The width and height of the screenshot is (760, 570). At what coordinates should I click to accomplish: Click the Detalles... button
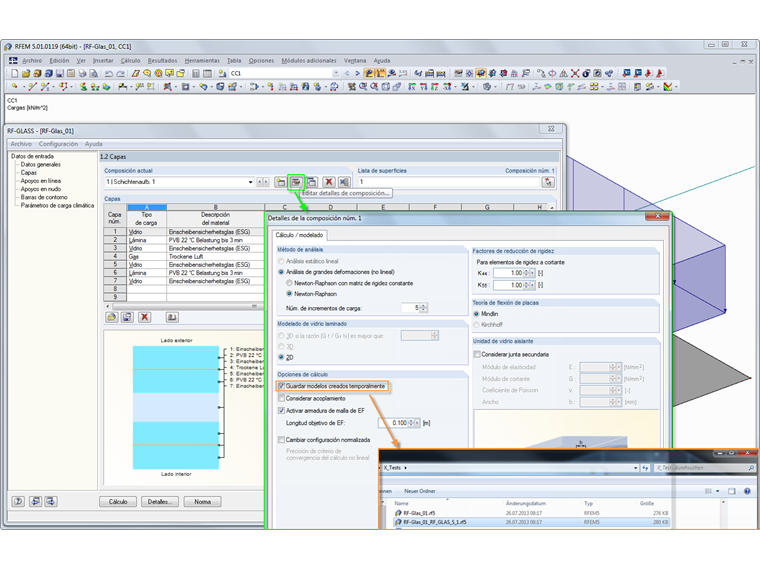coord(160,502)
